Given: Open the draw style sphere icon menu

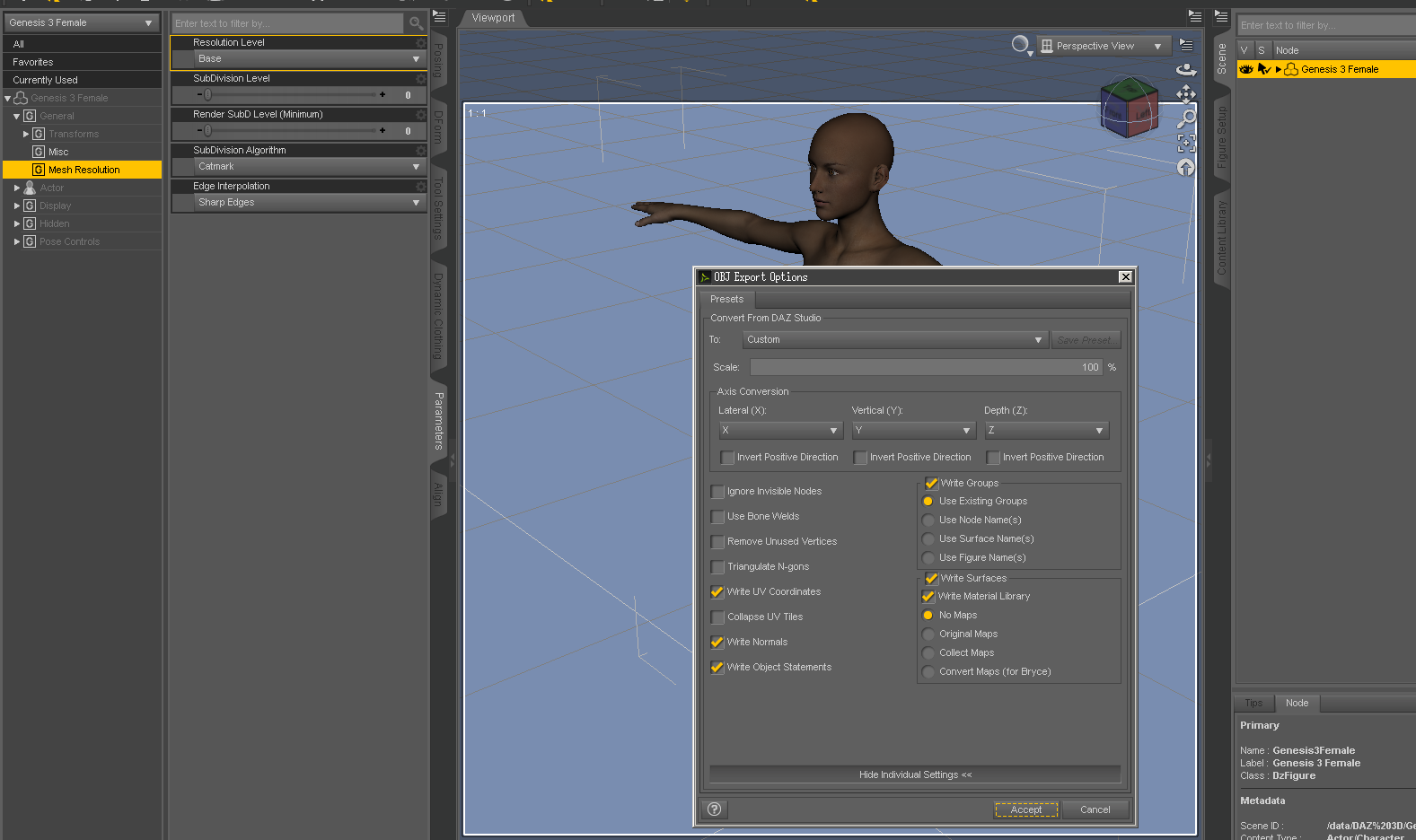Looking at the screenshot, I should (x=1021, y=45).
